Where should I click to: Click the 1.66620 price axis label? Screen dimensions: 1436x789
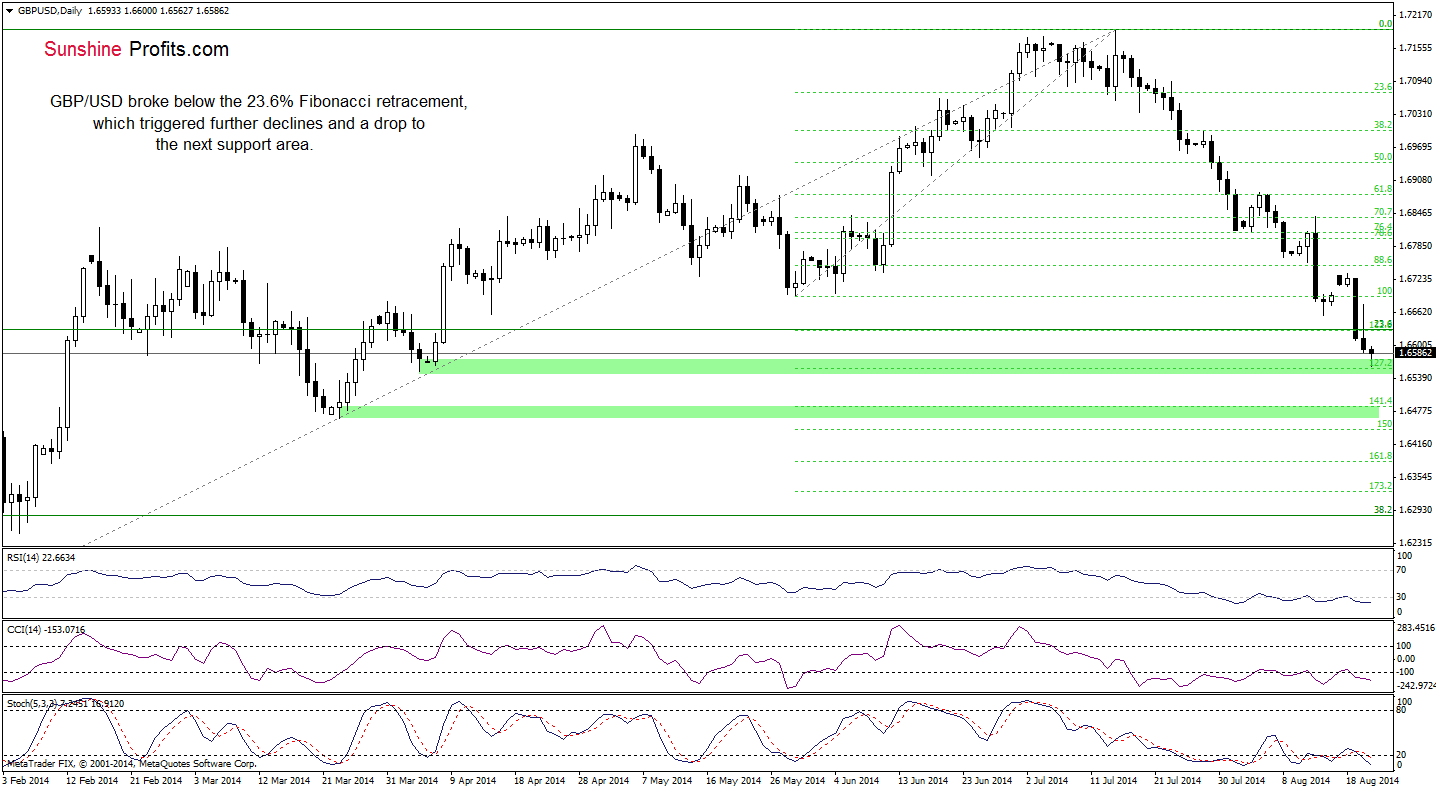(x=1417, y=312)
